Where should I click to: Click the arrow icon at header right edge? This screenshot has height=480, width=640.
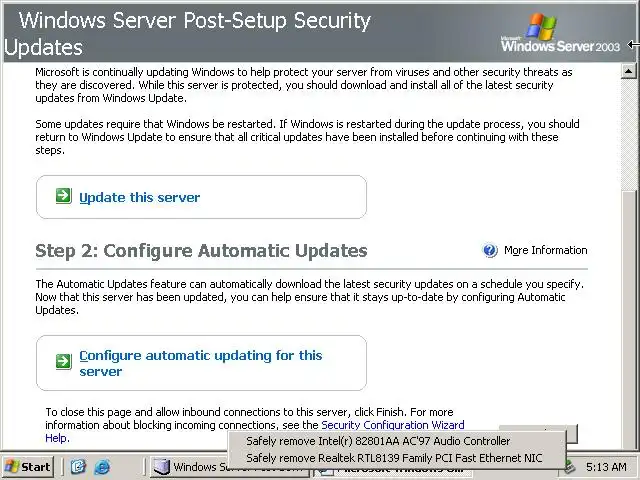coord(633,44)
